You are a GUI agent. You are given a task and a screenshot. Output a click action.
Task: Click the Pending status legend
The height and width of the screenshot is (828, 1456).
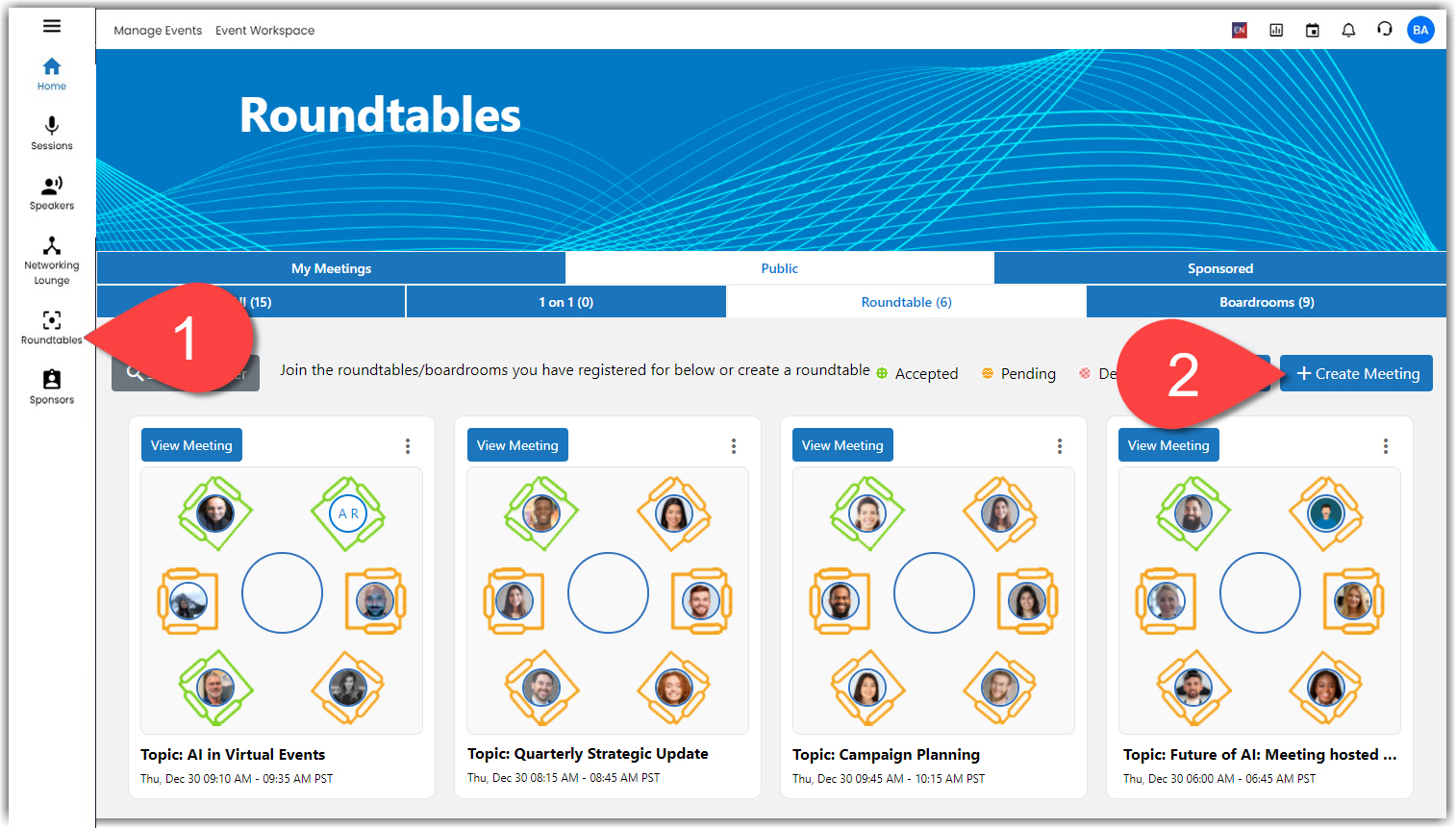(x=1018, y=373)
